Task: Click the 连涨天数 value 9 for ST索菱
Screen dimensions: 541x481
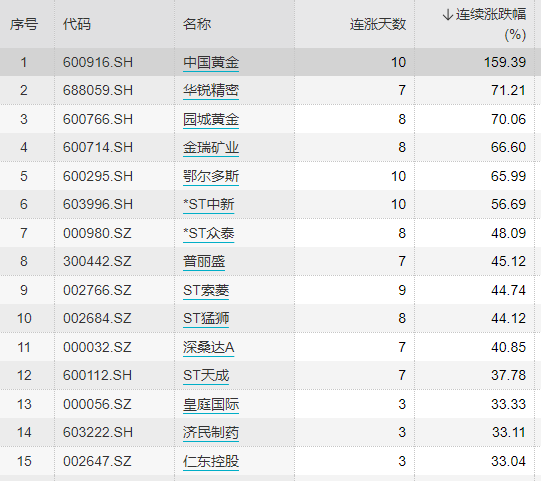Action: (402, 290)
